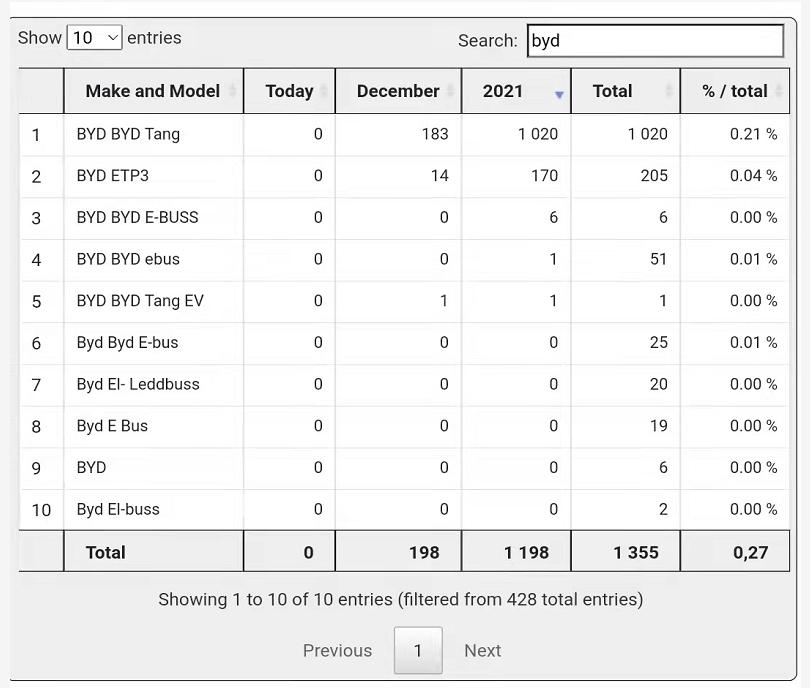Viewport: 810px width, 688px height.
Task: Click the footer 2021 total 1 198
Action: (x=526, y=553)
